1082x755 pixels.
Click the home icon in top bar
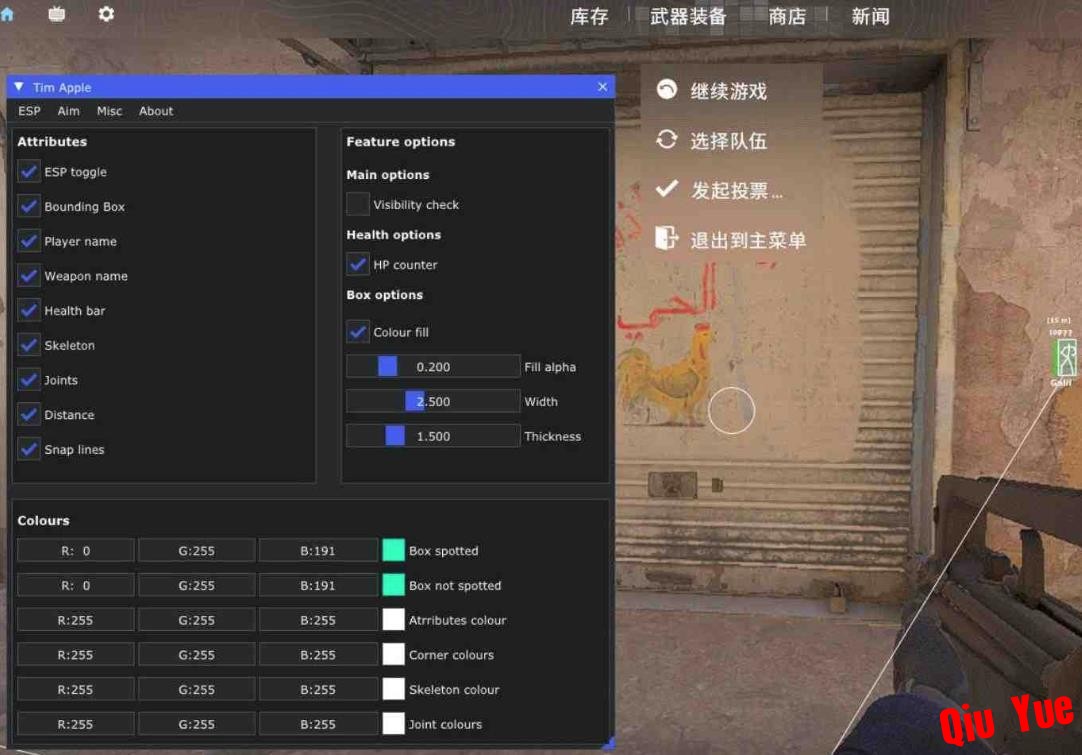pos(7,14)
